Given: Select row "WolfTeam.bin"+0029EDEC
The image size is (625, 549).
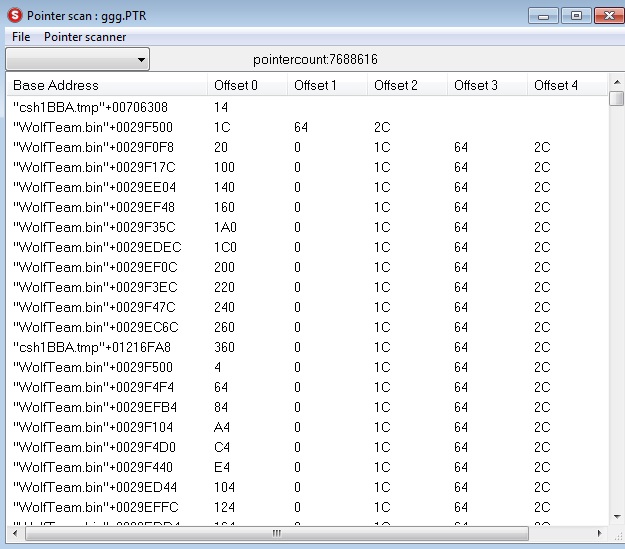Looking at the screenshot, I should point(307,247).
